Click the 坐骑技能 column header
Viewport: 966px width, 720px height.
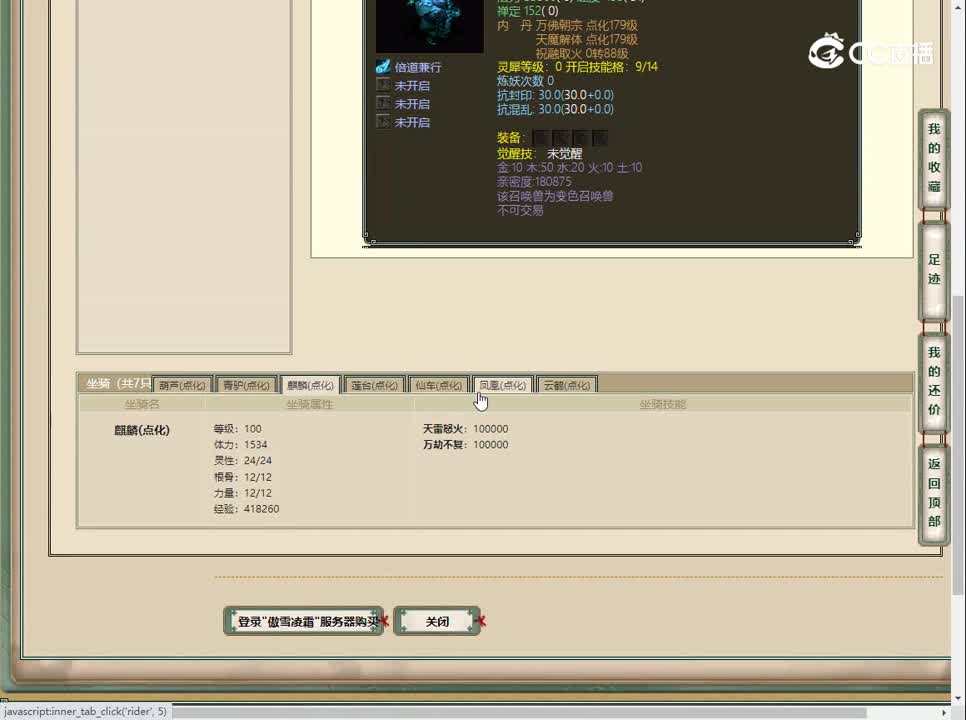pyautogui.click(x=662, y=405)
